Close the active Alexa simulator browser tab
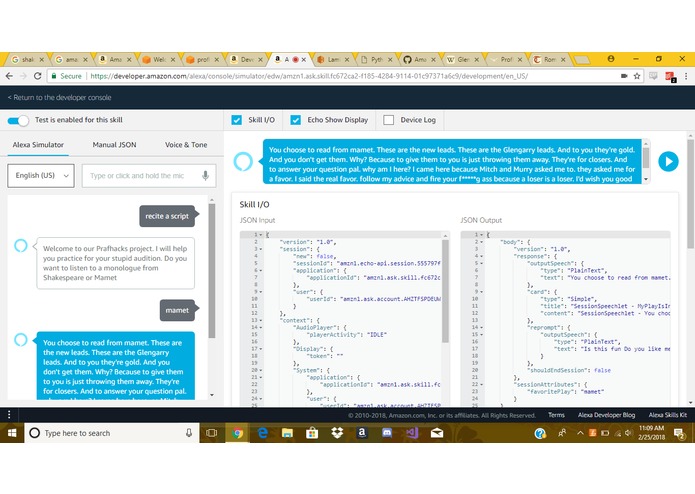695x494 pixels. pos(304,59)
